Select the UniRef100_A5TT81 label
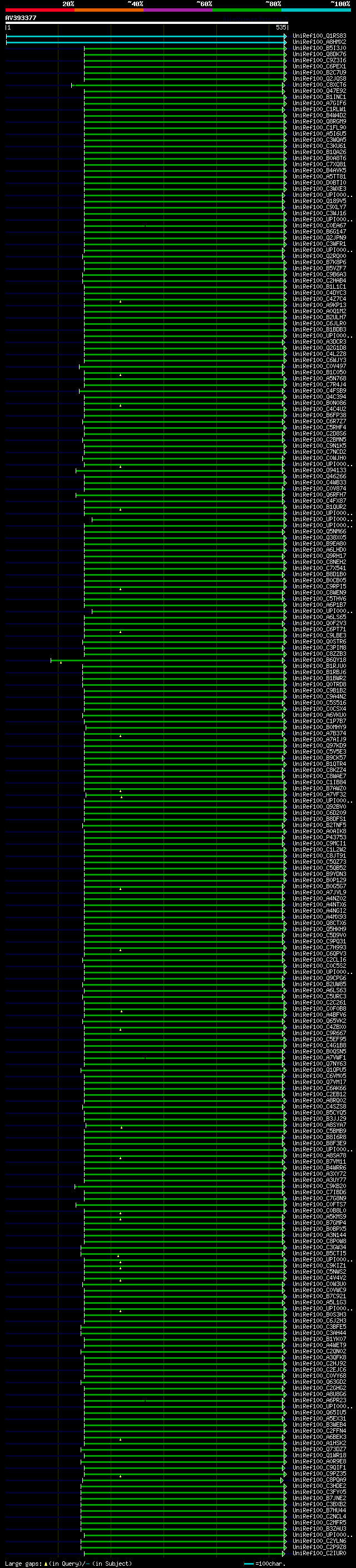Screen dimensions: 356x1568 pyautogui.click(x=319, y=176)
